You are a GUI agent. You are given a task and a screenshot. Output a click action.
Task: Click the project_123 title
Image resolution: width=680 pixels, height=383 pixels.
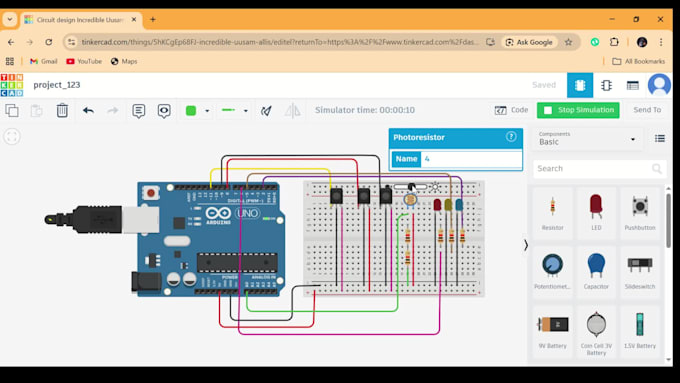[57, 85]
